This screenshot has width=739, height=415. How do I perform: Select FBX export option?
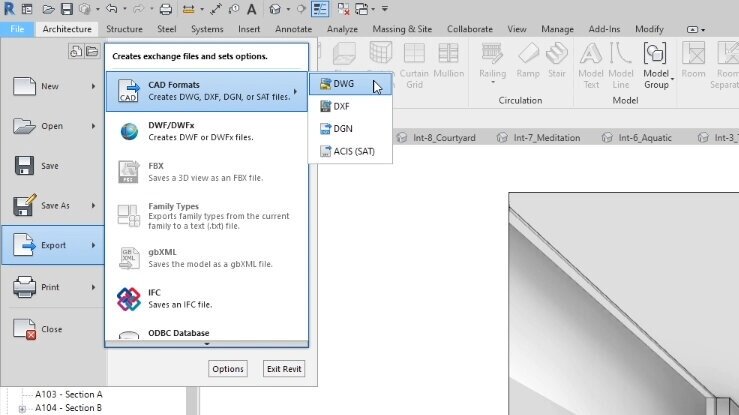point(207,172)
